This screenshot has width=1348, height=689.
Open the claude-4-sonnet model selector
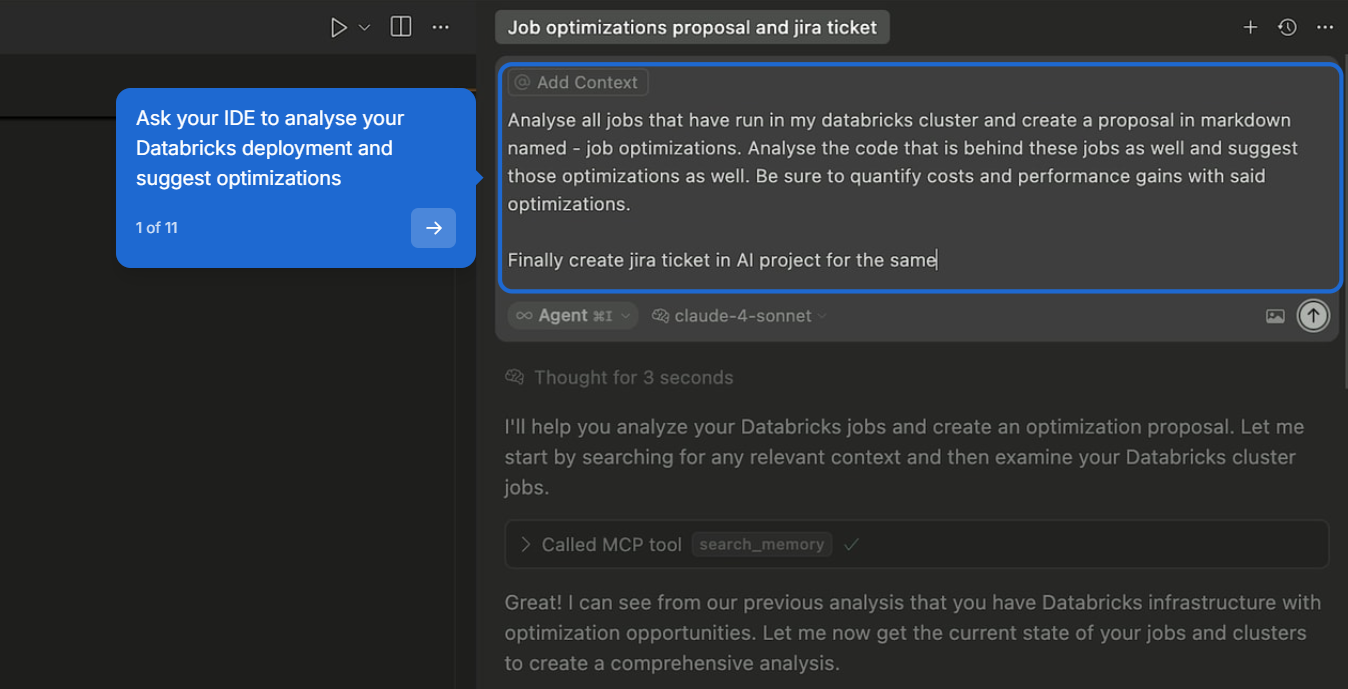739,316
